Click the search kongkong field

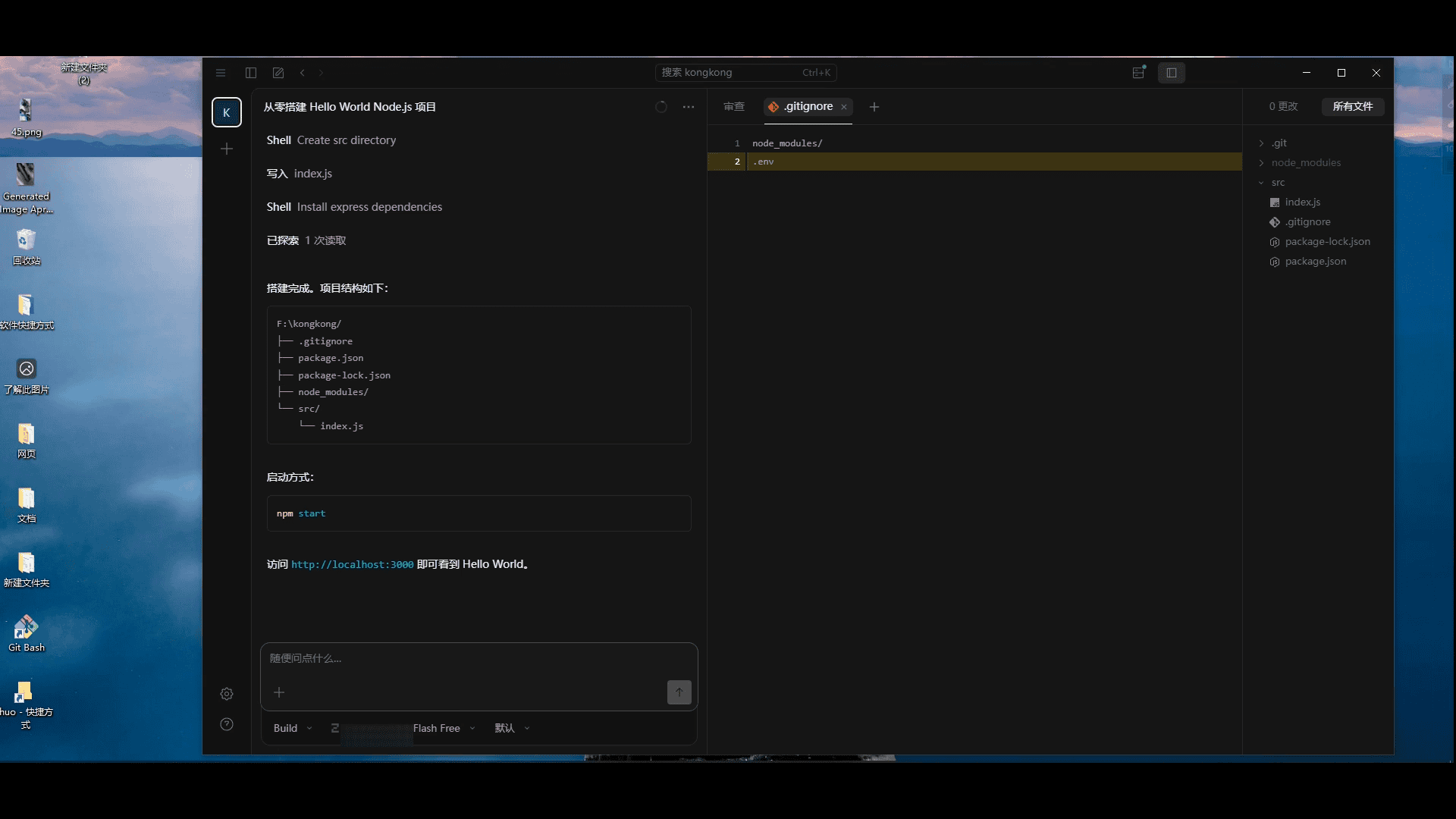tap(745, 73)
